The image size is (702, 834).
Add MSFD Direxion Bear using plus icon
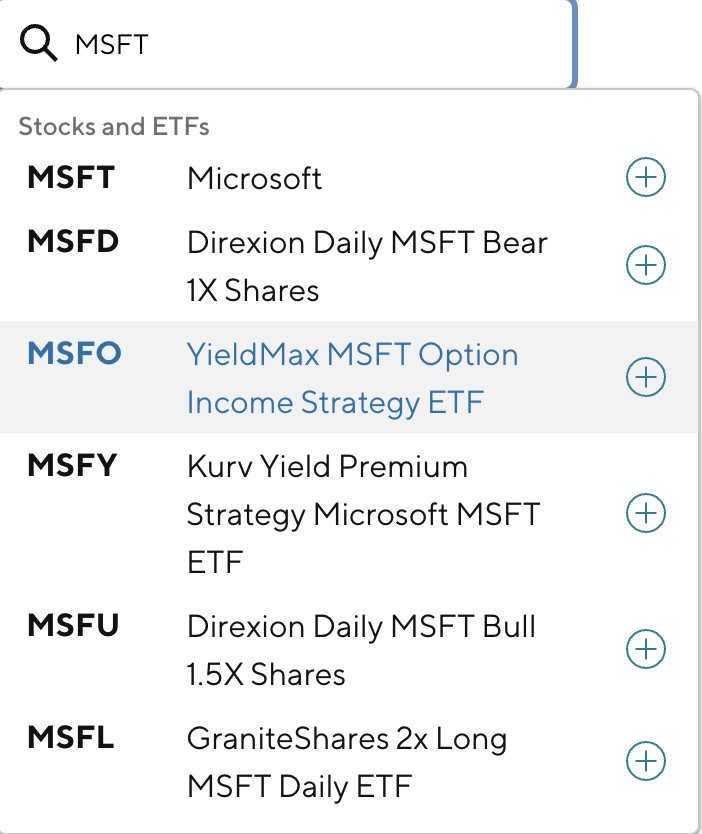point(645,265)
